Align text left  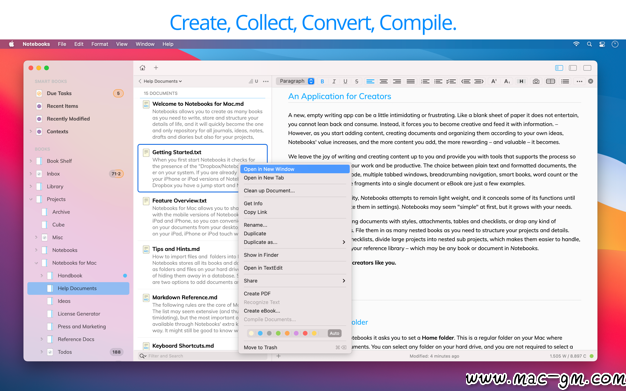[370, 81]
